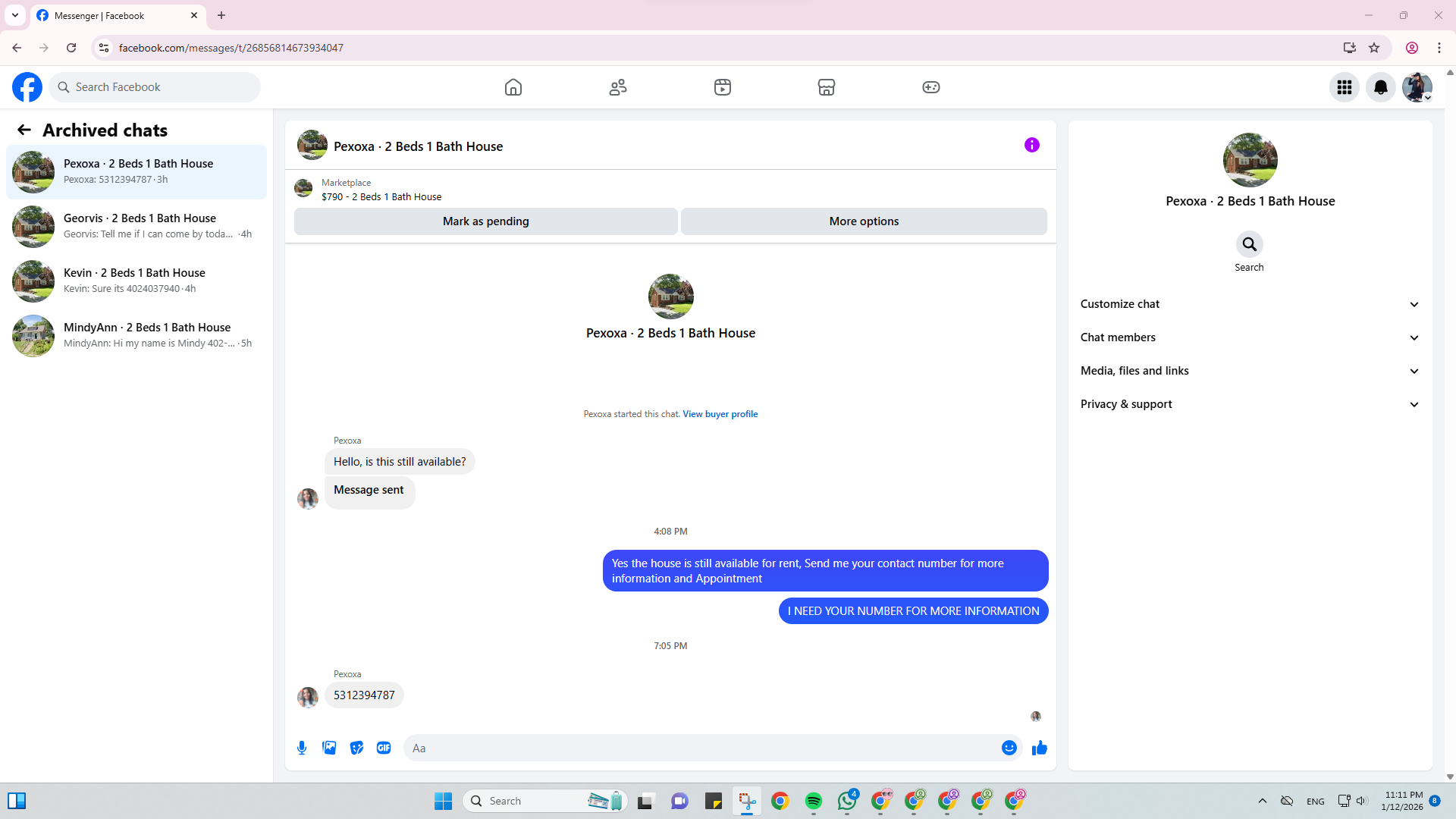Go to Marketplace tab in top navigation
1456x819 pixels.
point(826,87)
